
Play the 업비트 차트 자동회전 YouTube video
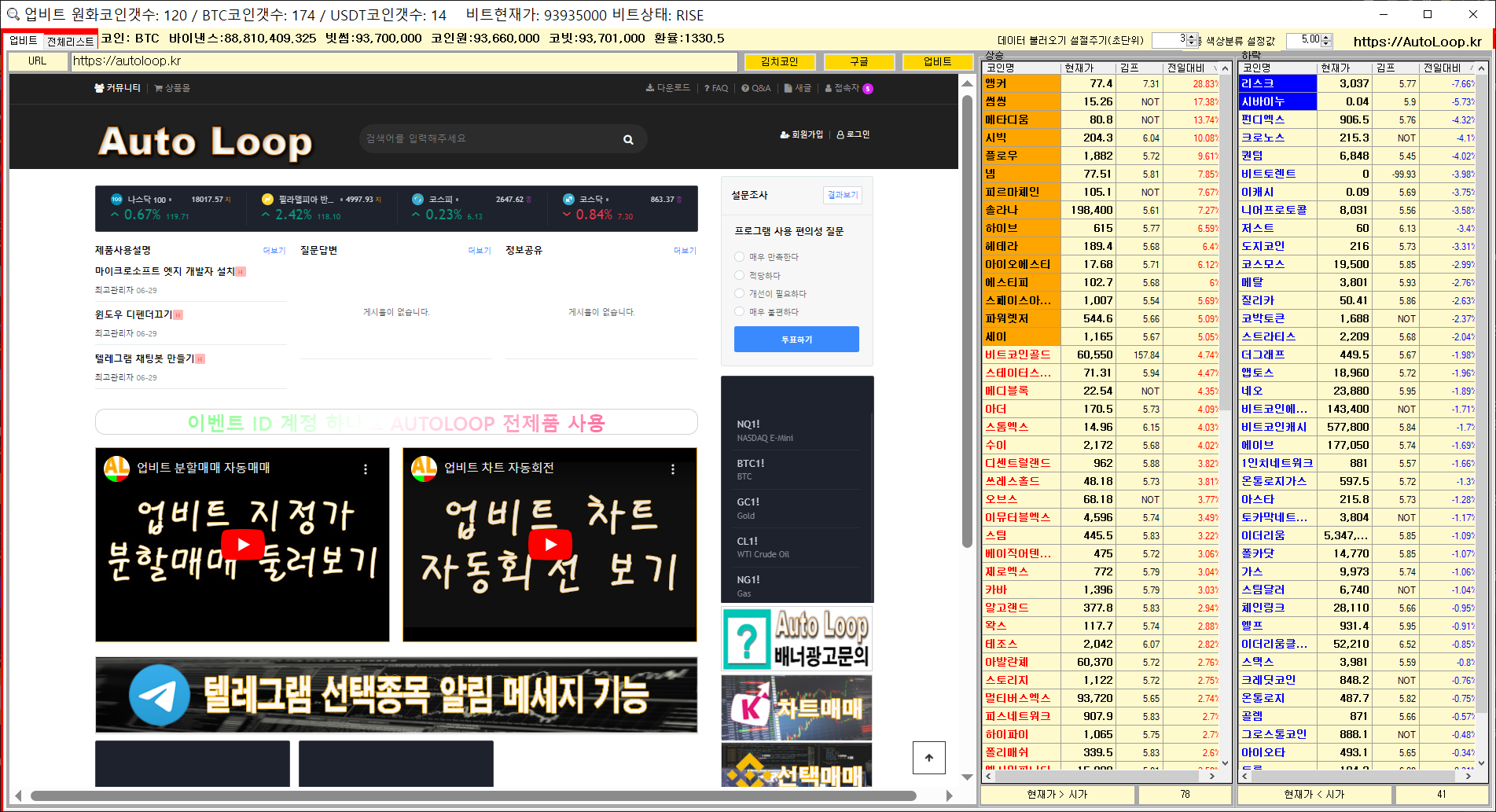[550, 544]
